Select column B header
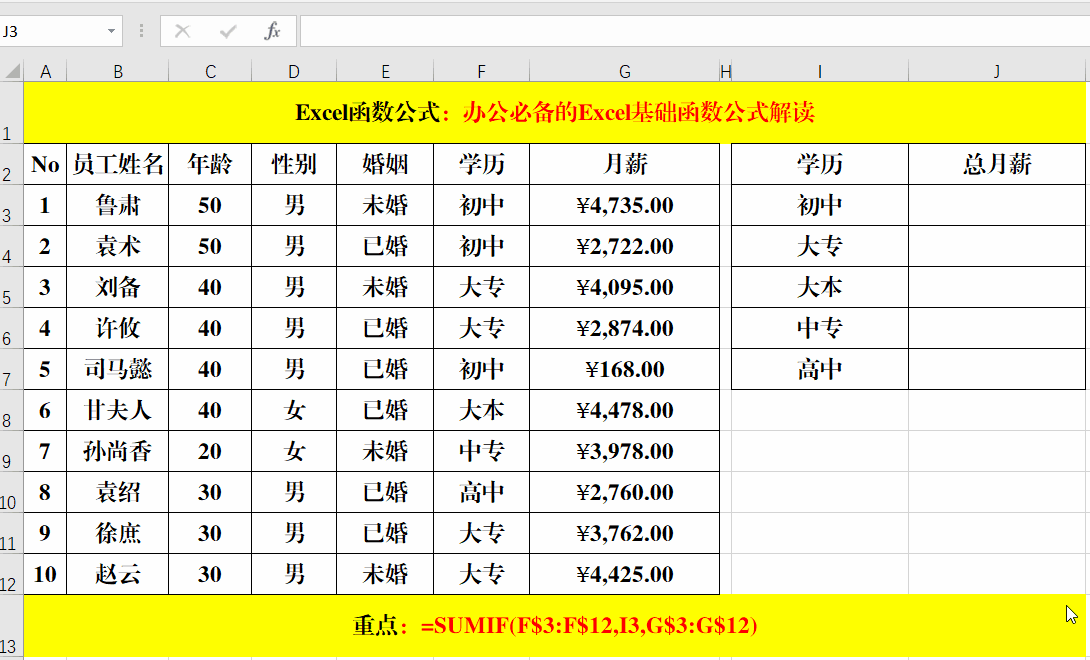 (117, 72)
